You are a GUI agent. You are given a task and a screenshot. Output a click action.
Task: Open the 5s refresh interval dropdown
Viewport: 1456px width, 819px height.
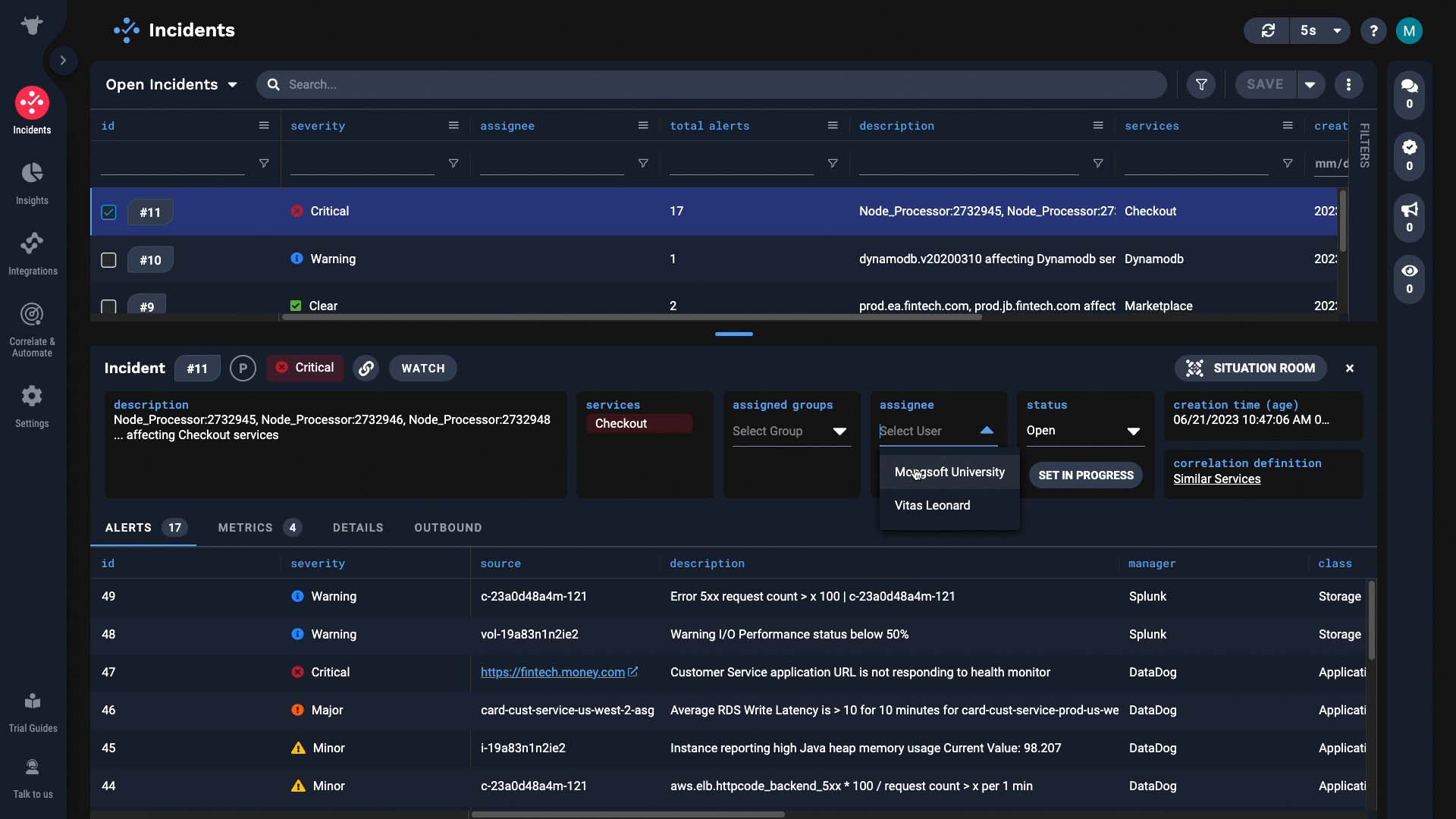pyautogui.click(x=1320, y=30)
